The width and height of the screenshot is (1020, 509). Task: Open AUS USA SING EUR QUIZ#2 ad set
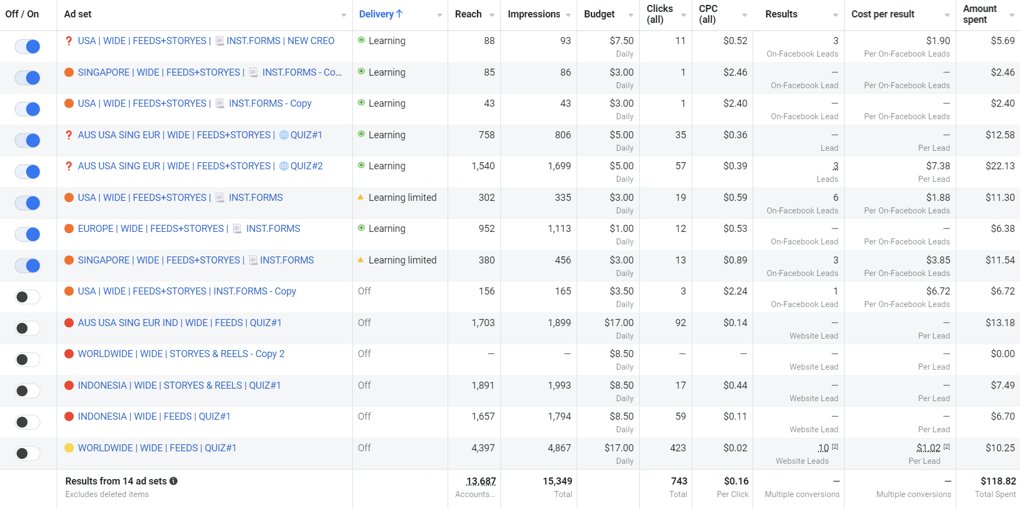200,166
